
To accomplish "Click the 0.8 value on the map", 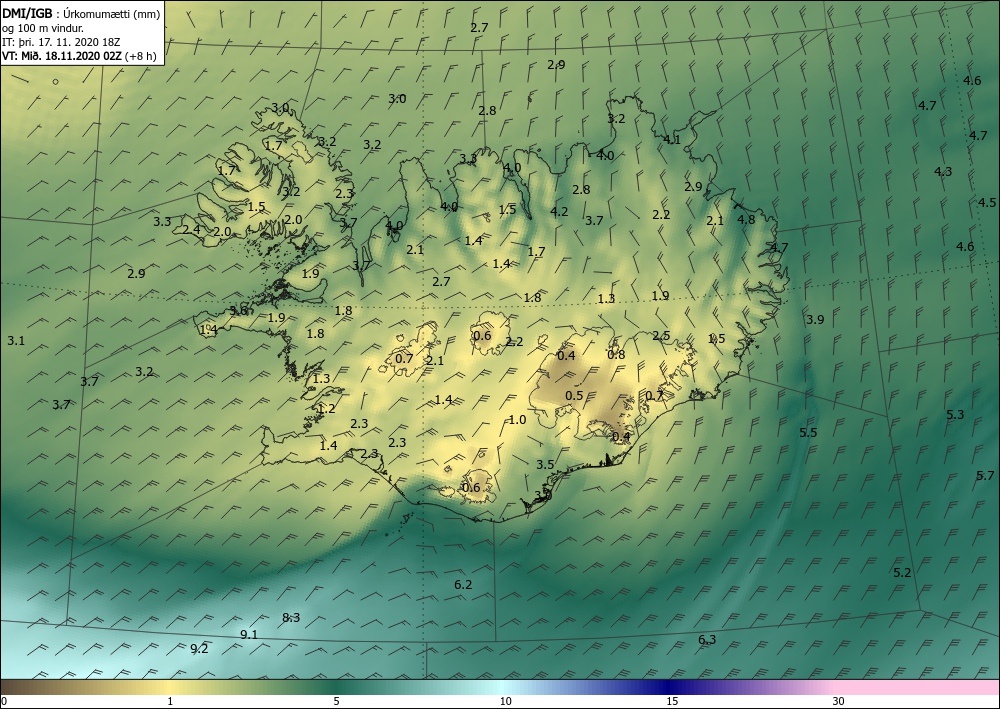I will click(616, 354).
